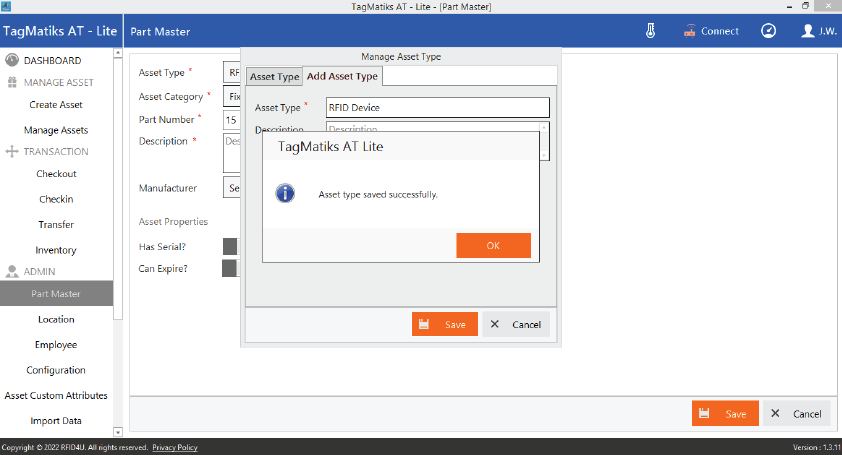Viewport: 842px width, 455px height.
Task: Toggle the Can Expire? switch
Action: tap(230, 268)
